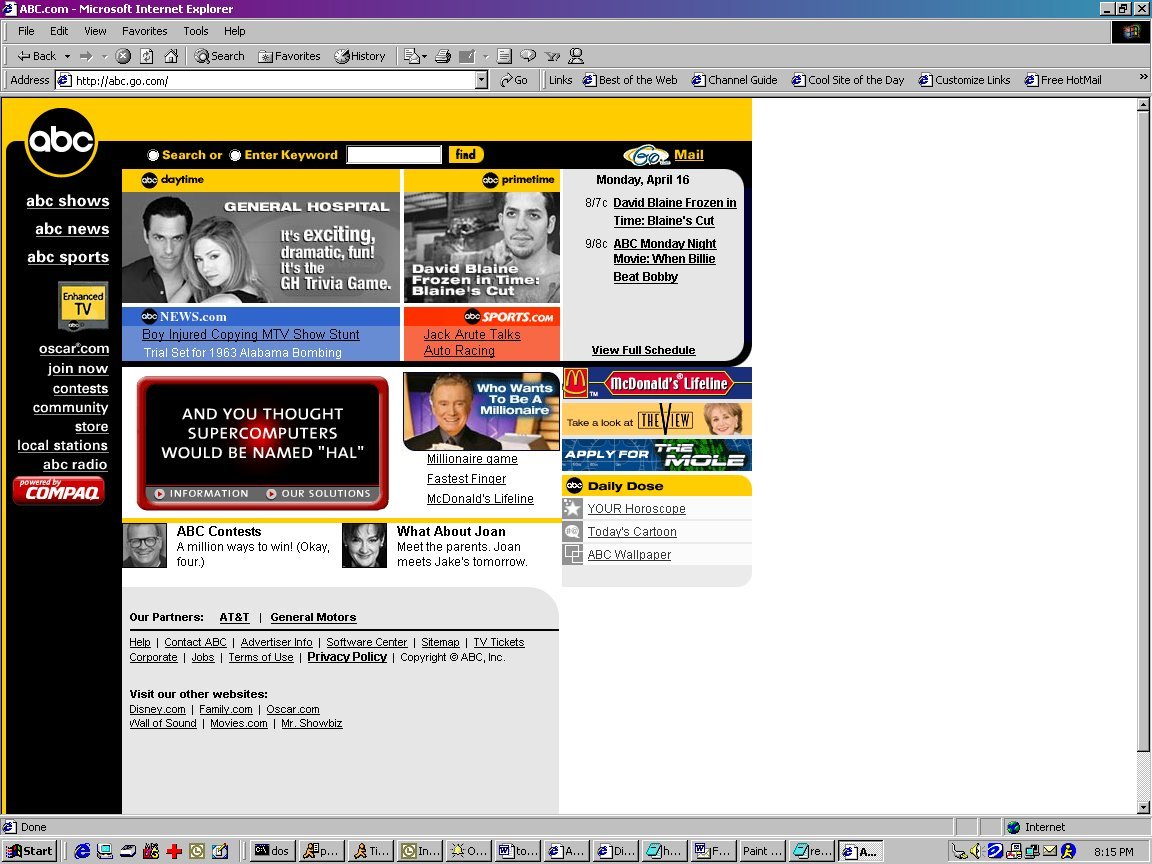Click the icon beside ABC Wallpaper
The width and height of the screenshot is (1152, 864).
tap(572, 554)
